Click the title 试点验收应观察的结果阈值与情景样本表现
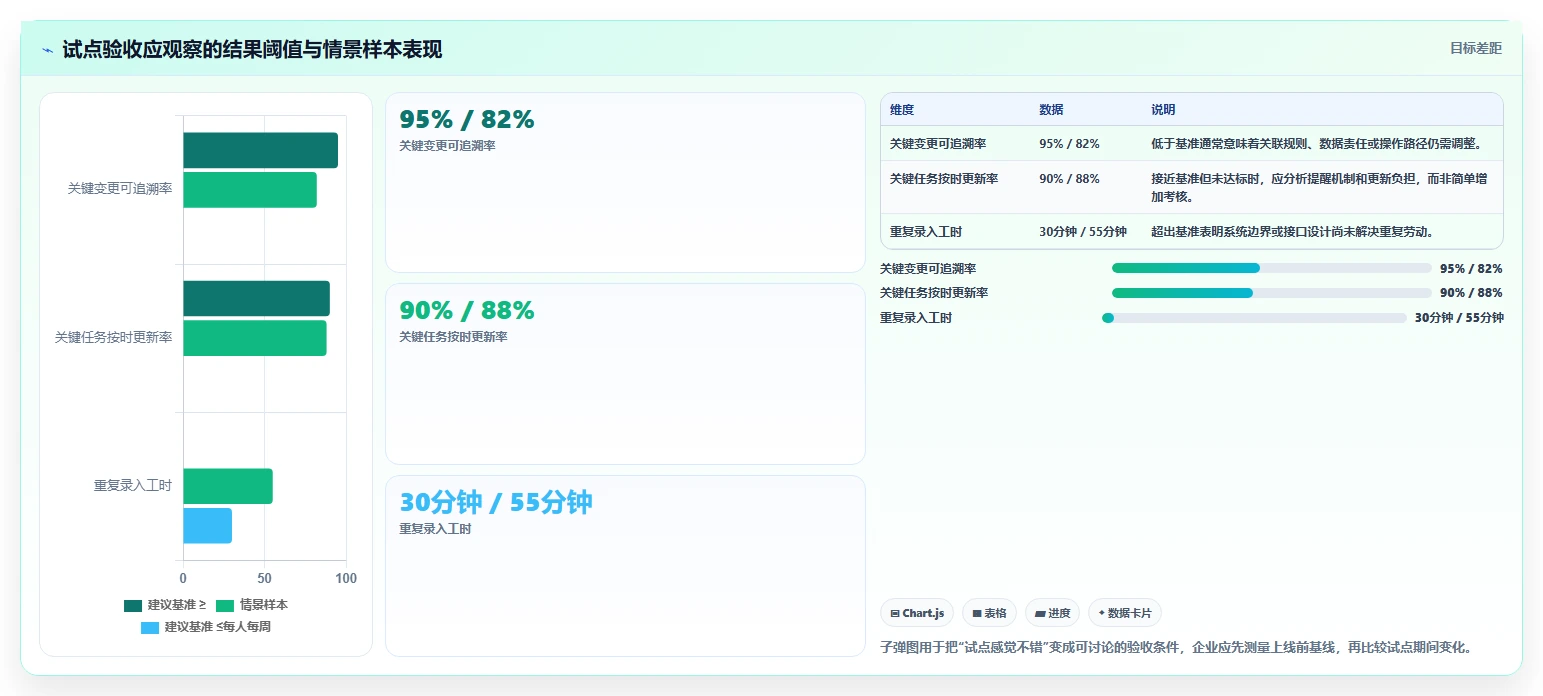The width and height of the screenshot is (1543, 696). click(x=252, y=49)
